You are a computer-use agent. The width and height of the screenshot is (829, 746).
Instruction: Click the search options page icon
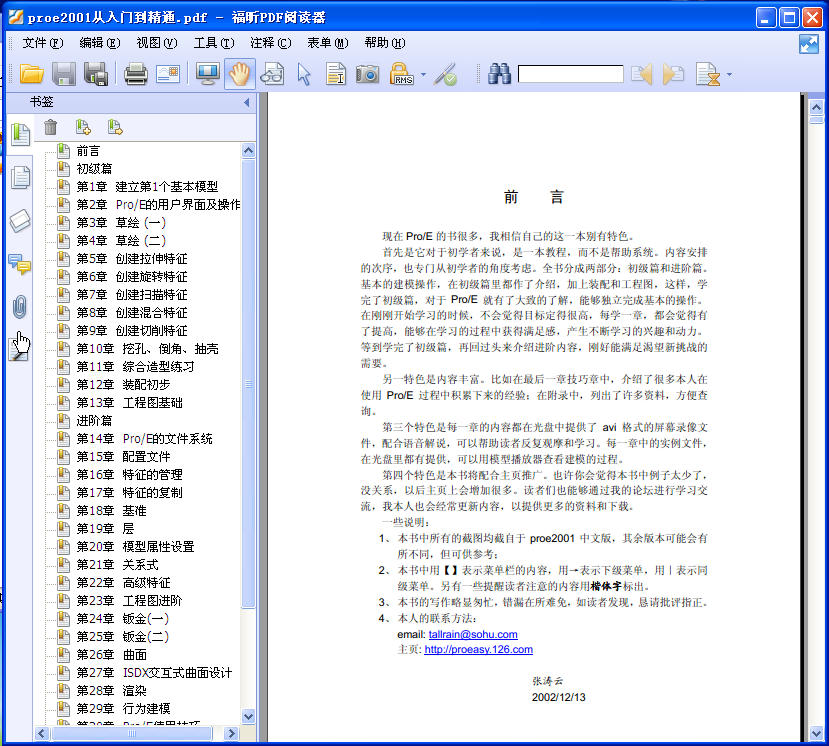pos(708,74)
